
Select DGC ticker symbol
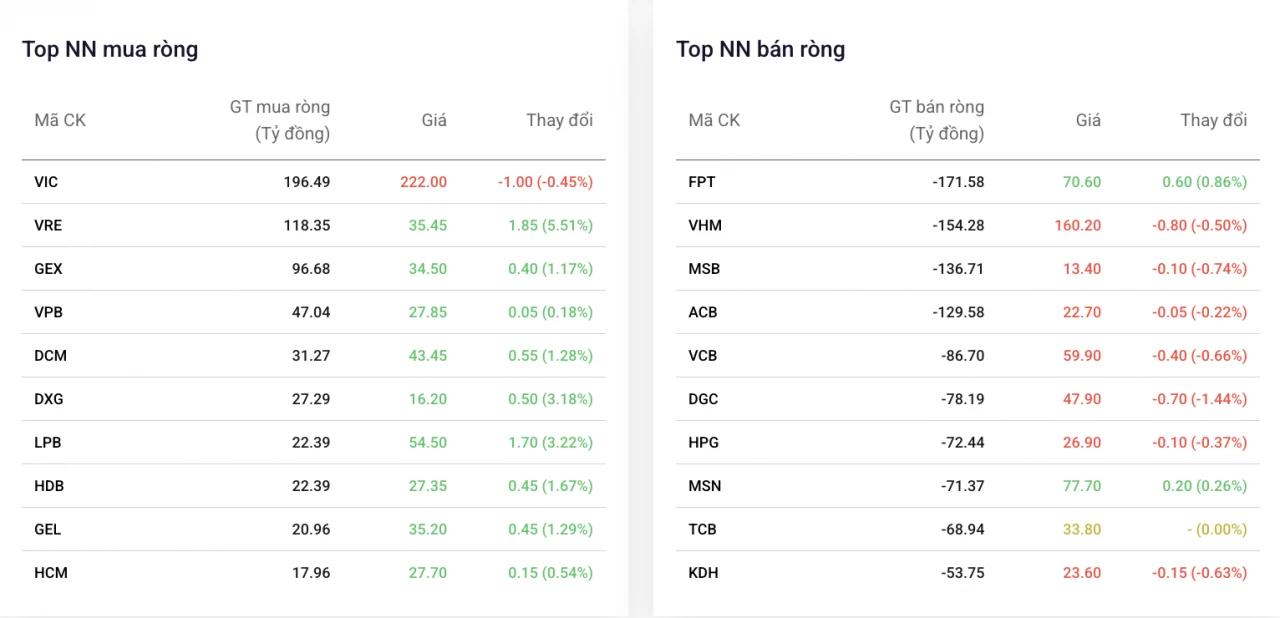(x=703, y=399)
